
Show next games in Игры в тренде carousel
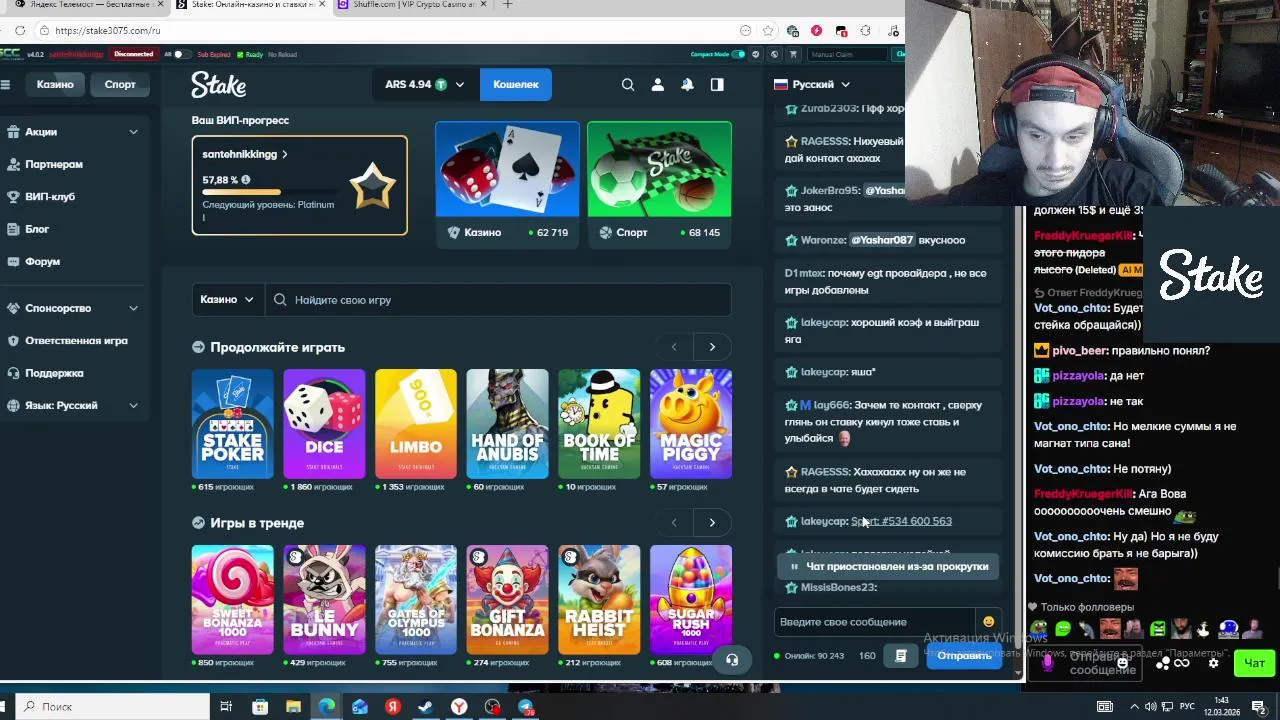pyautogui.click(x=712, y=523)
